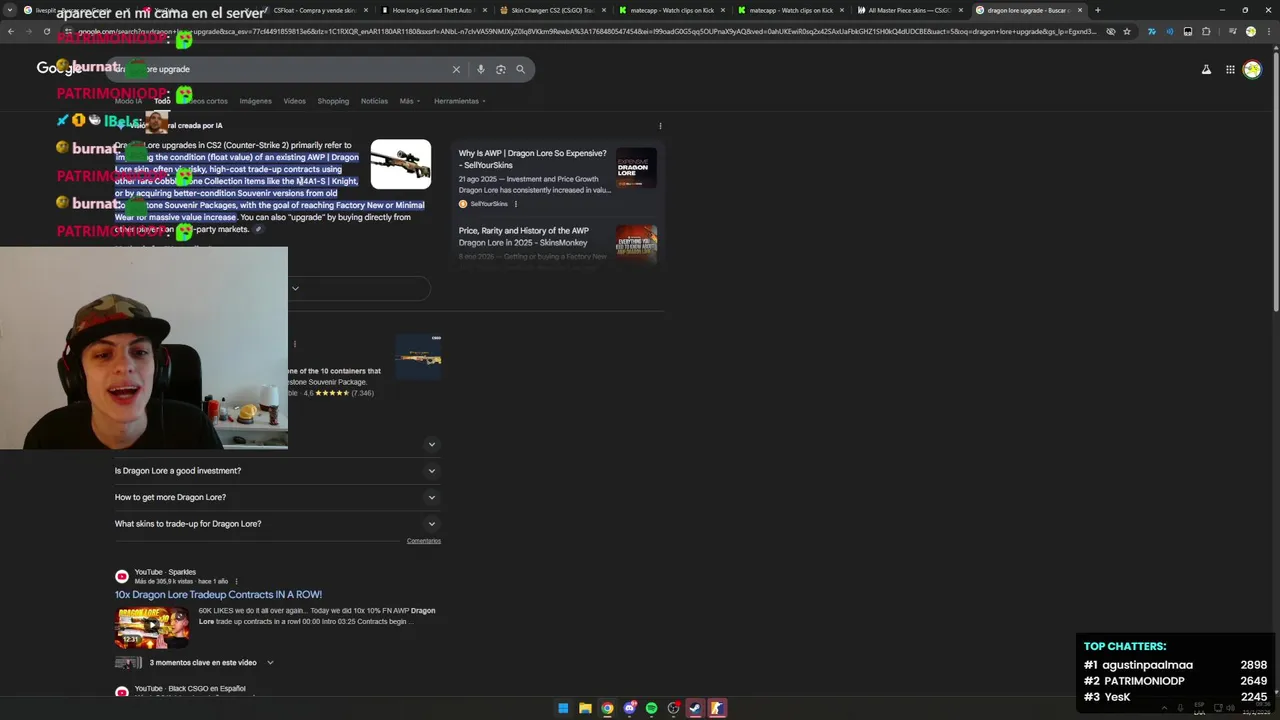
Task: Switch to 'How long is Grand Theft Auto' tab
Action: click(x=434, y=10)
